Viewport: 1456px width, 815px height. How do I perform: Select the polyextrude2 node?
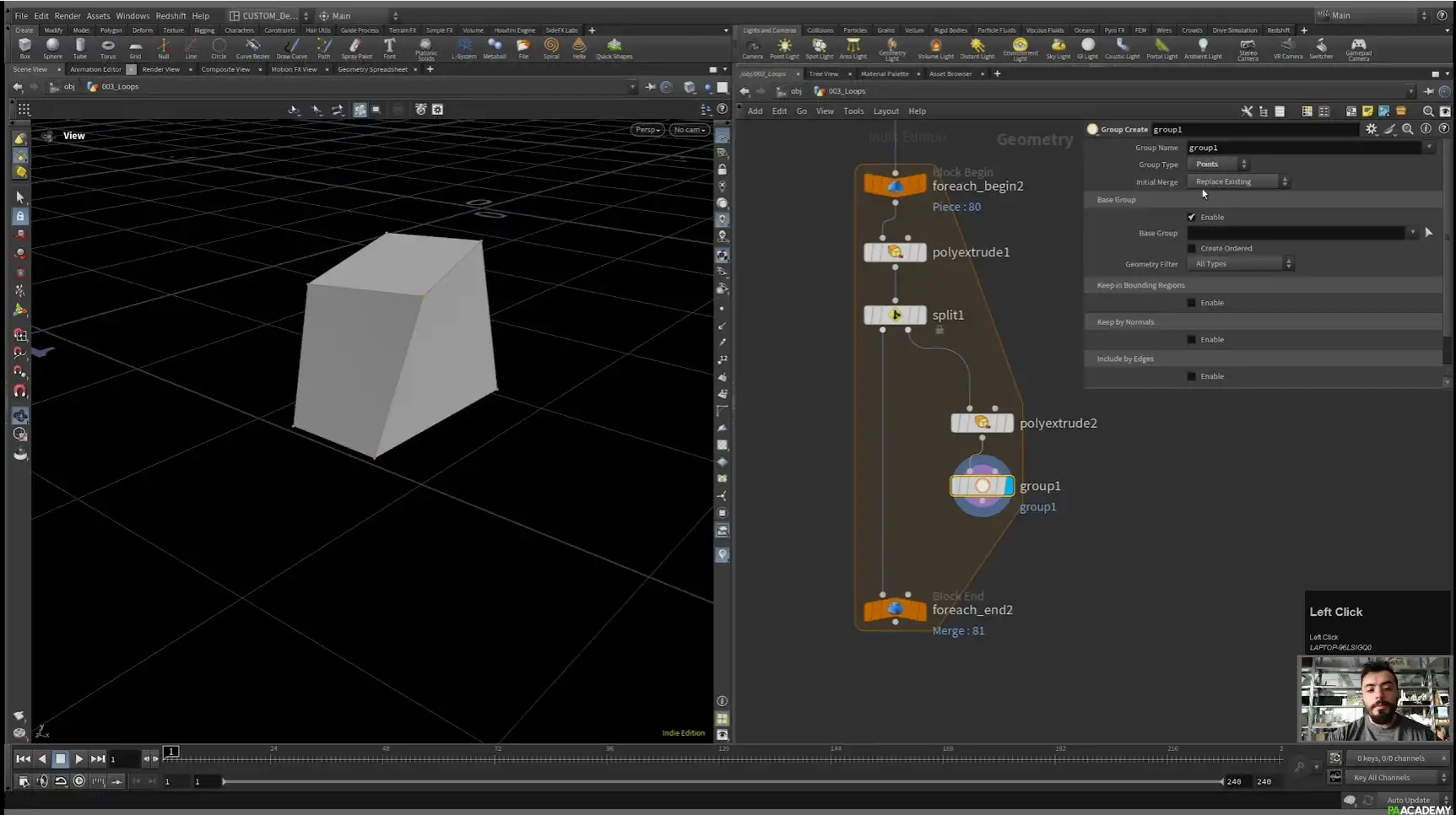(982, 423)
